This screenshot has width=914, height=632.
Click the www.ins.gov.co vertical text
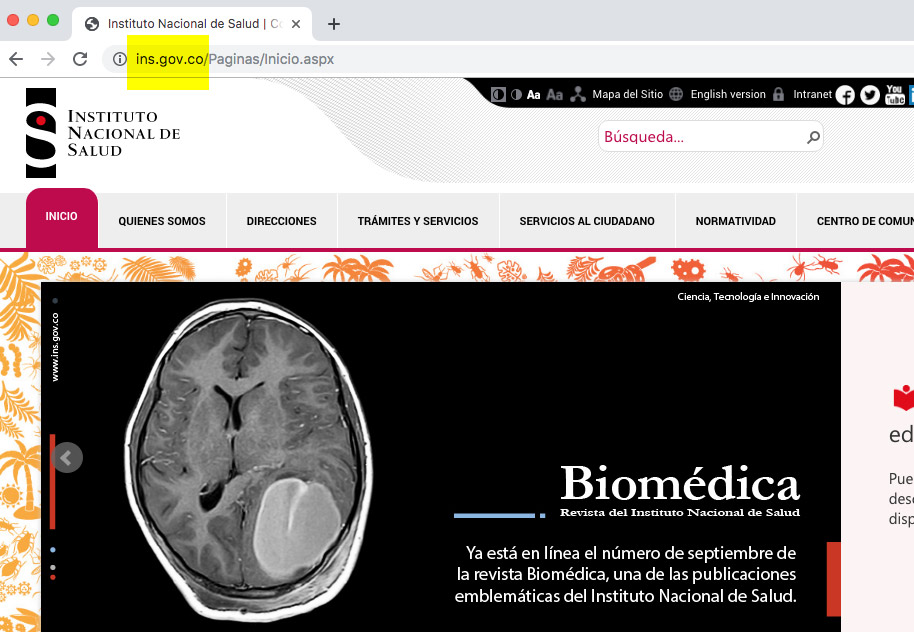click(x=55, y=347)
